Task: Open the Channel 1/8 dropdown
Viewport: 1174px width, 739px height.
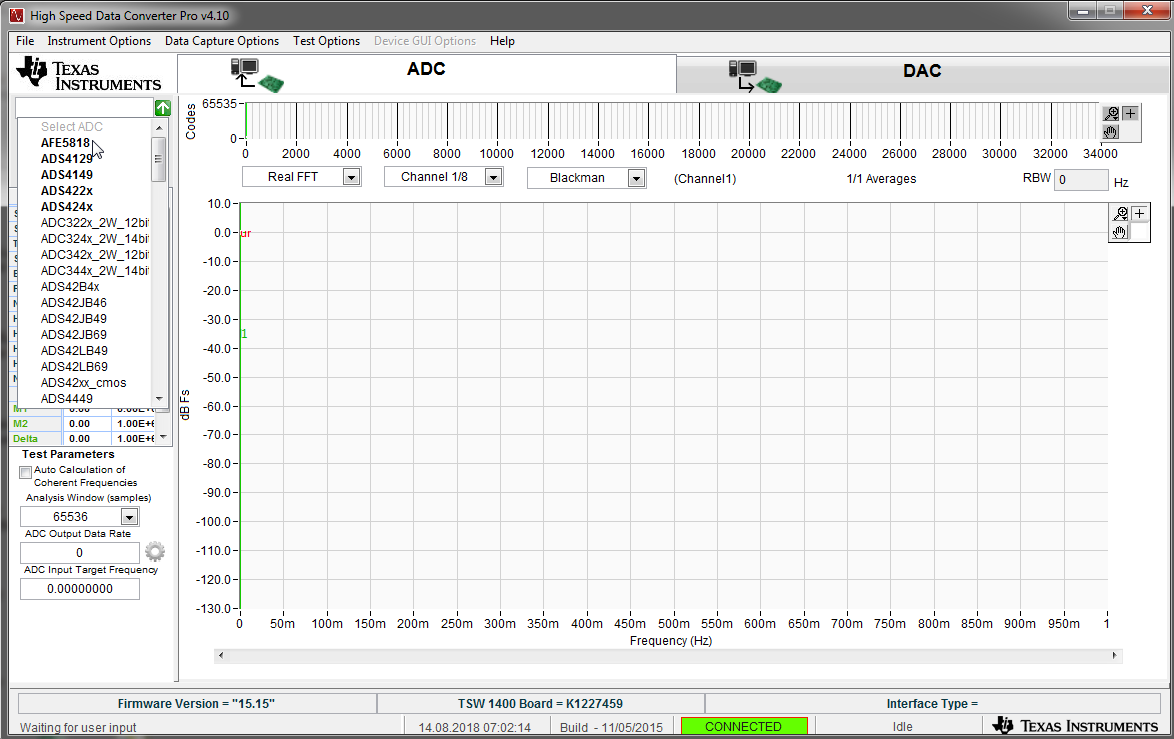Action: 493,177
